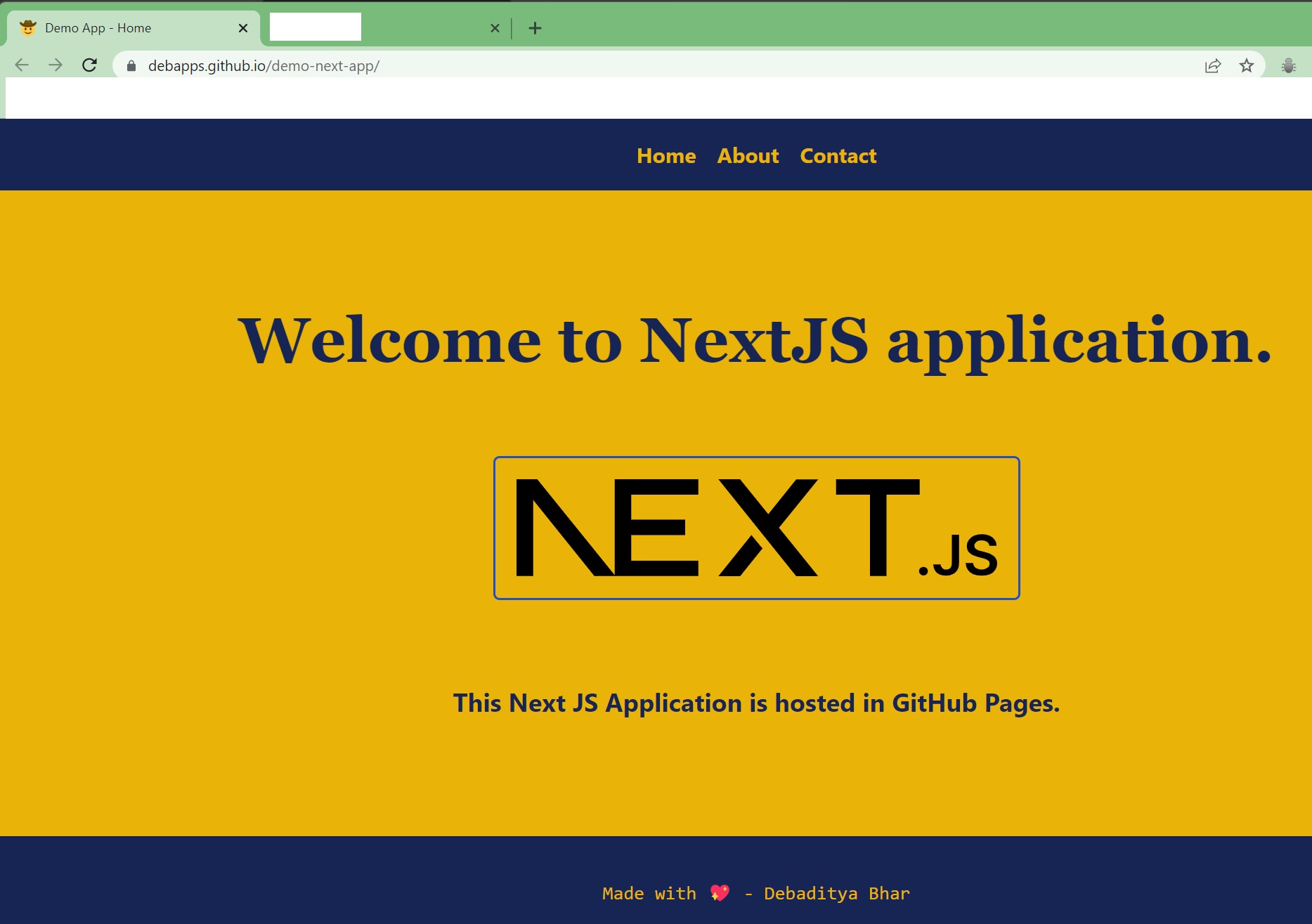The height and width of the screenshot is (924, 1312).
Task: Navigate to the Contact page
Action: (838, 156)
